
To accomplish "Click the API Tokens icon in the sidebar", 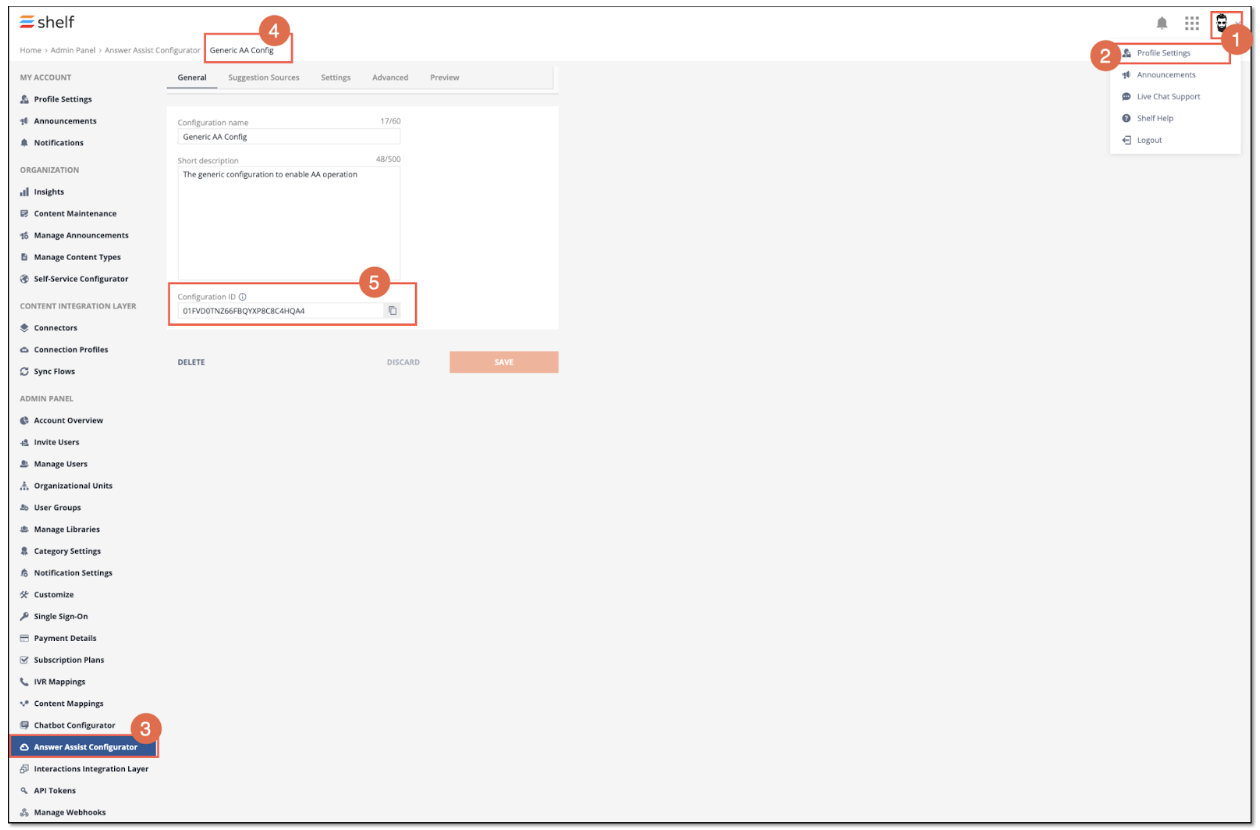I will (x=24, y=791).
